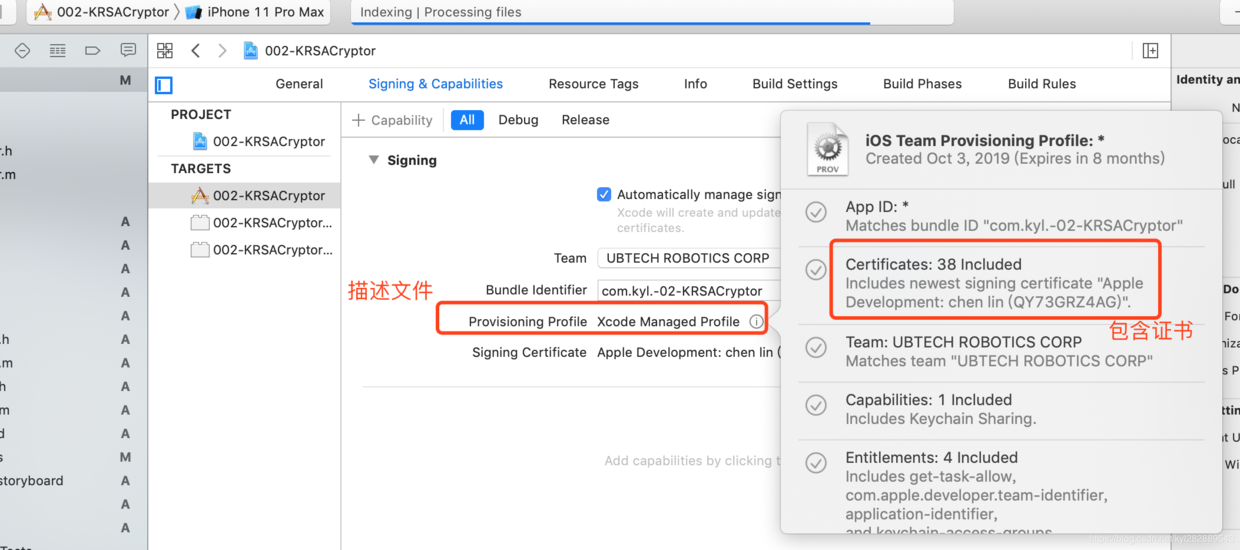Viewport: 1240px width, 550px height.
Task: Open the Test navigator diamond icon
Action: pos(22,50)
